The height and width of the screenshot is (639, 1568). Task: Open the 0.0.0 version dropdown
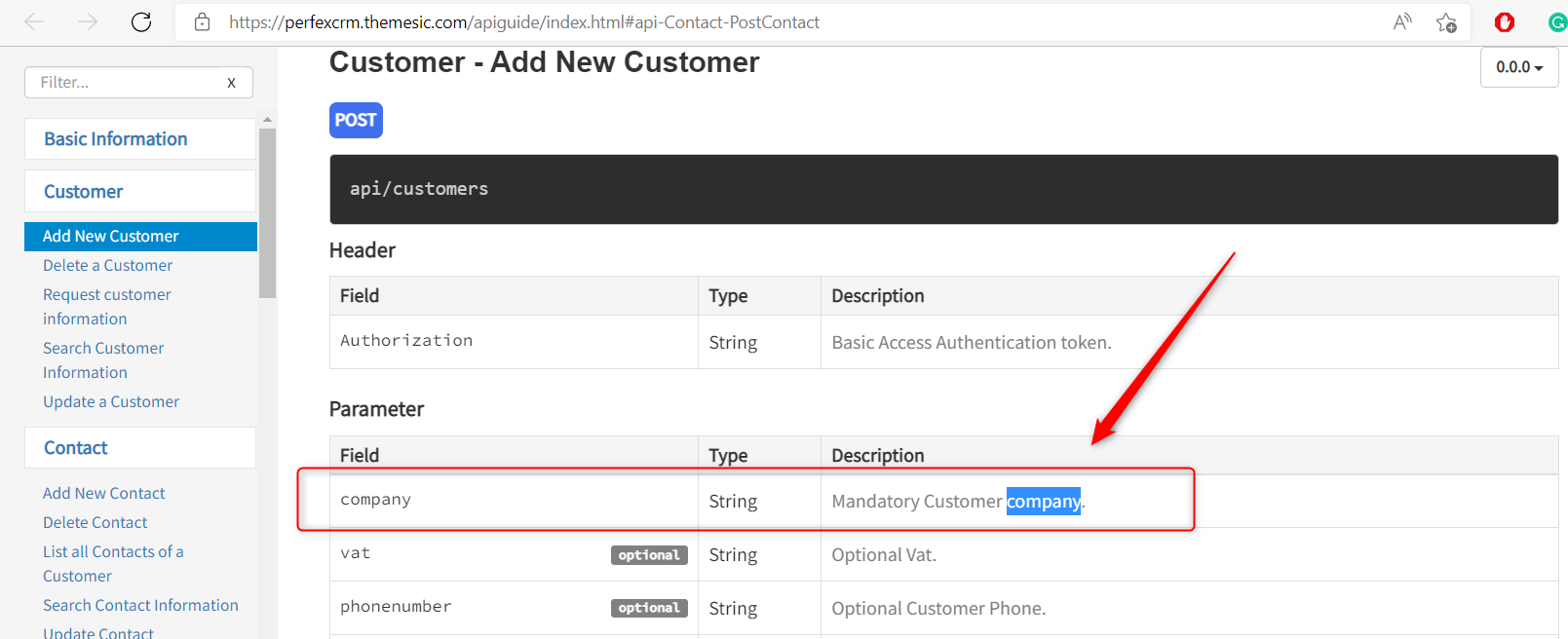point(1519,67)
